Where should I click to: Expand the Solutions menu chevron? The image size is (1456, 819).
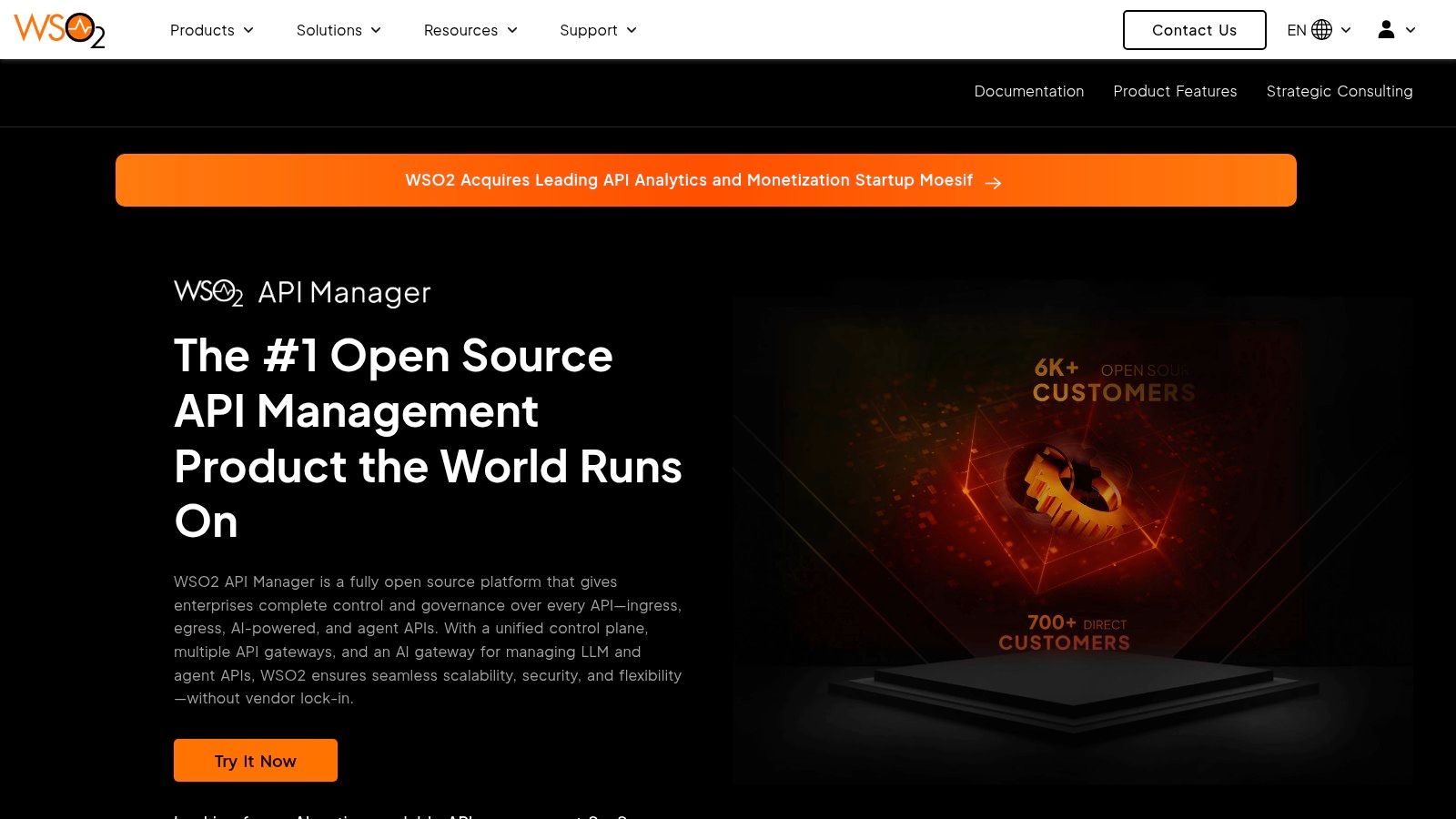point(376,30)
